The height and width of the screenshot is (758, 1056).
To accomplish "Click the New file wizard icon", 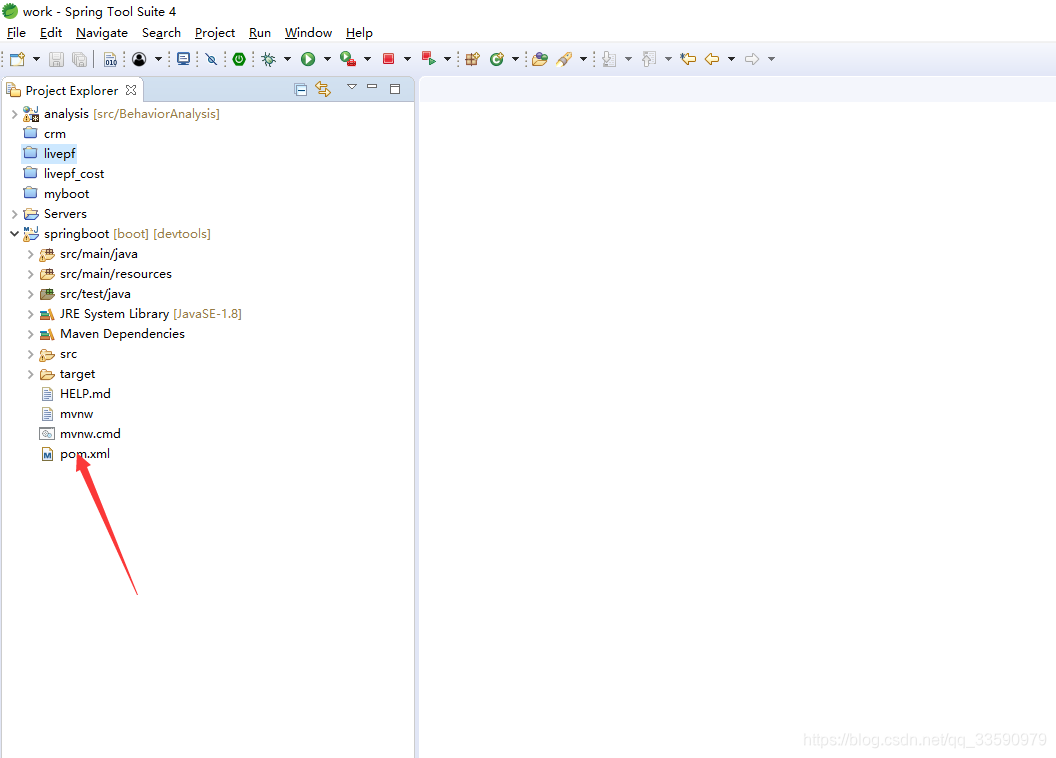I will [x=18, y=59].
